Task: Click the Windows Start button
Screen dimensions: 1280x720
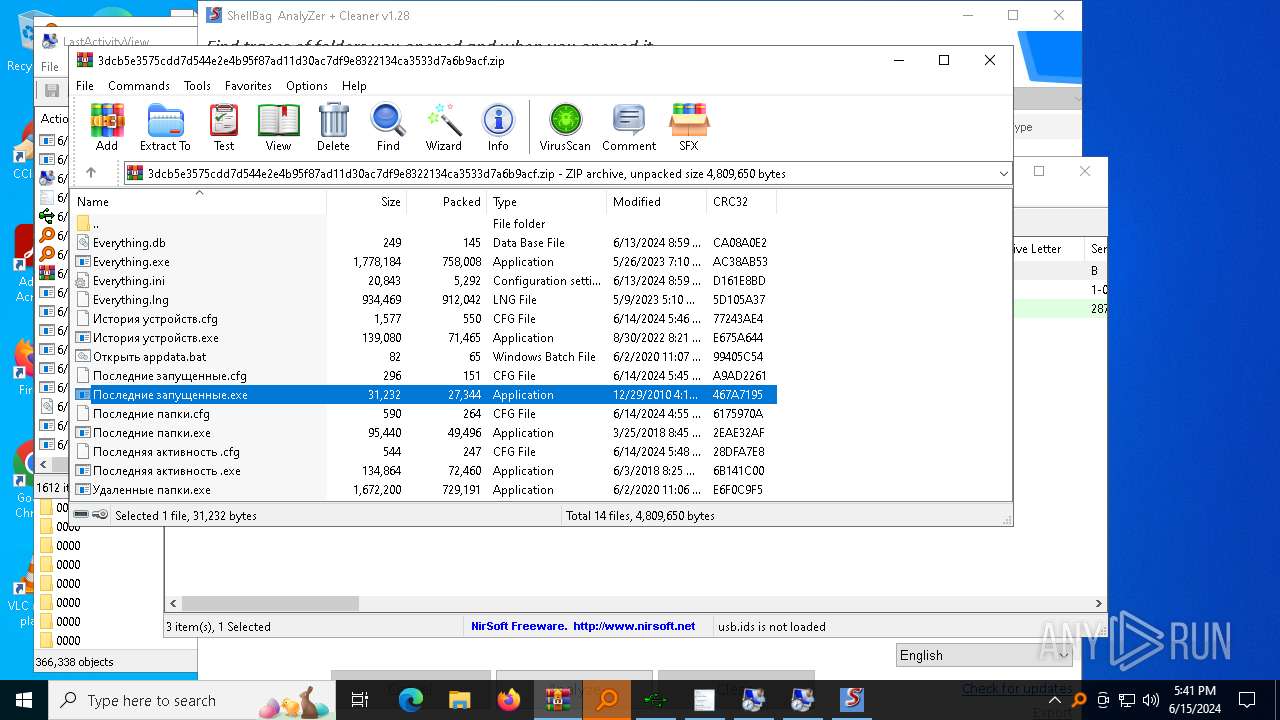Action: tap(24, 700)
